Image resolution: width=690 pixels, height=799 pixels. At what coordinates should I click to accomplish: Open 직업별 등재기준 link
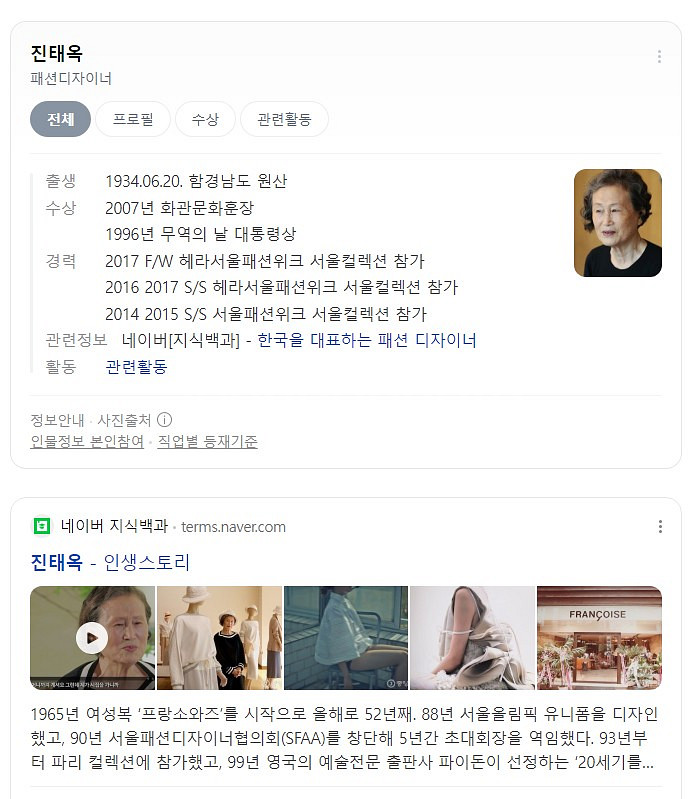pyautogui.click(x=207, y=441)
